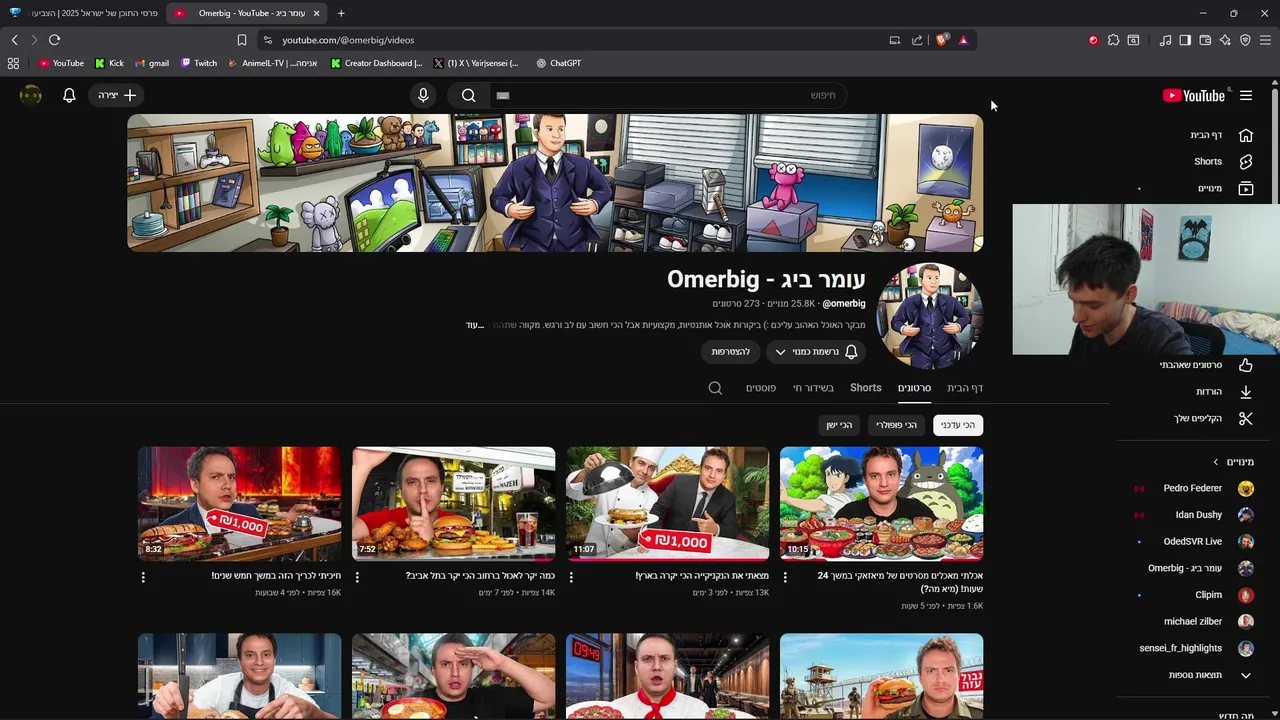Expand channel description with 'עוד'
The width and height of the screenshot is (1280, 720).
(475, 325)
